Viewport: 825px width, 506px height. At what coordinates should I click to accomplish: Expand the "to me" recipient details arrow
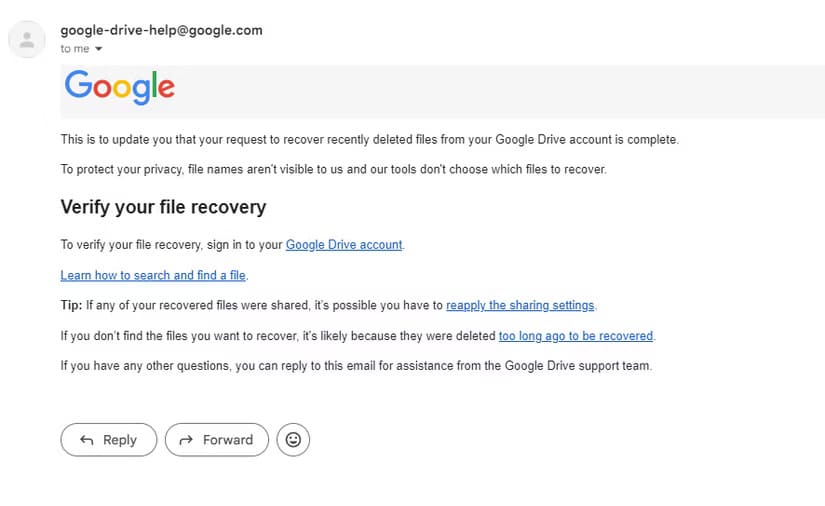pyautogui.click(x=98, y=49)
